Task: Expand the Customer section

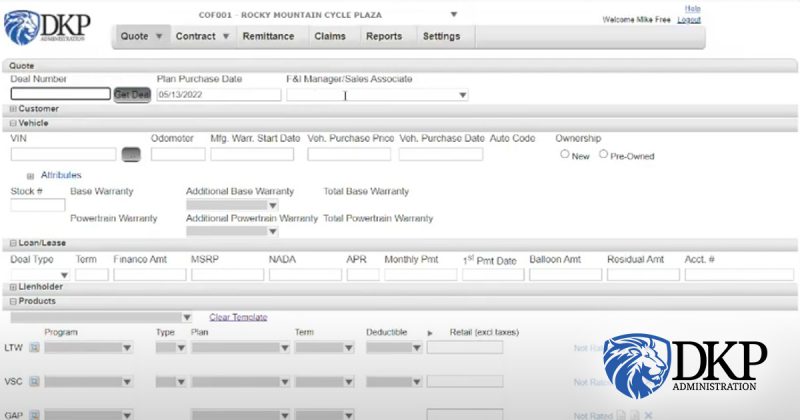Action: [x=13, y=109]
